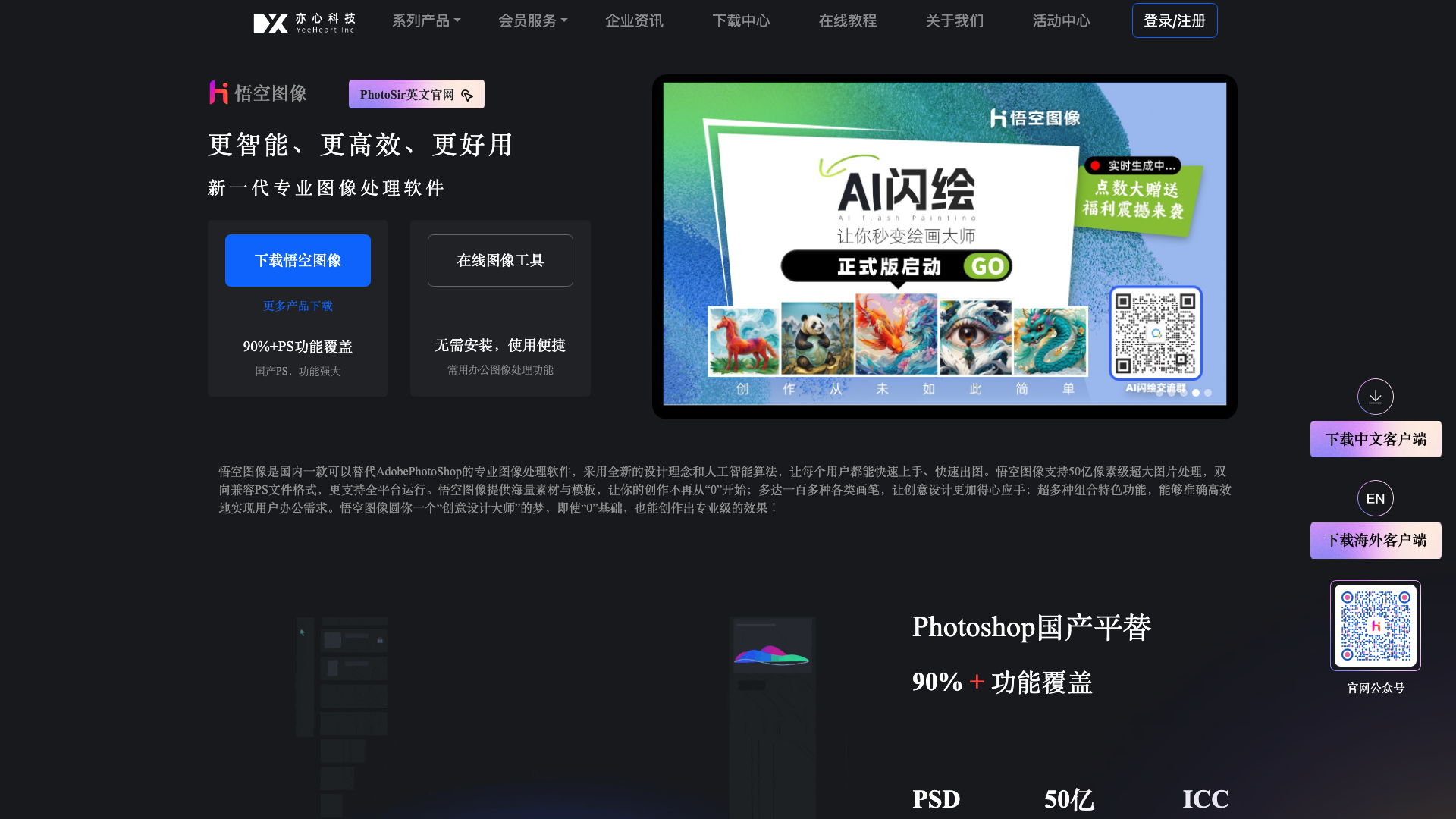Expand the 会员服务 dropdown menu
This screenshot has width=1456, height=819.
click(532, 20)
